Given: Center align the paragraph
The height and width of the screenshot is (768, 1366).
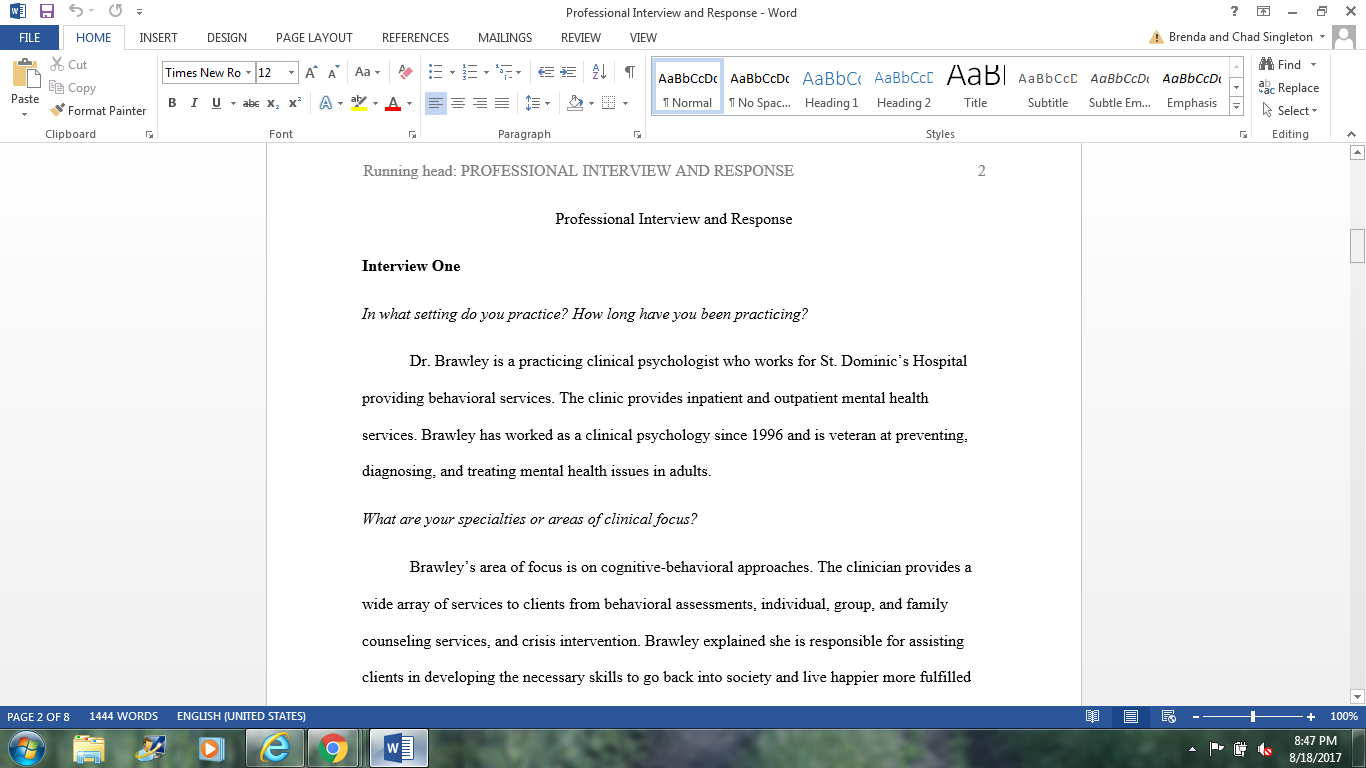Looking at the screenshot, I should 458,103.
